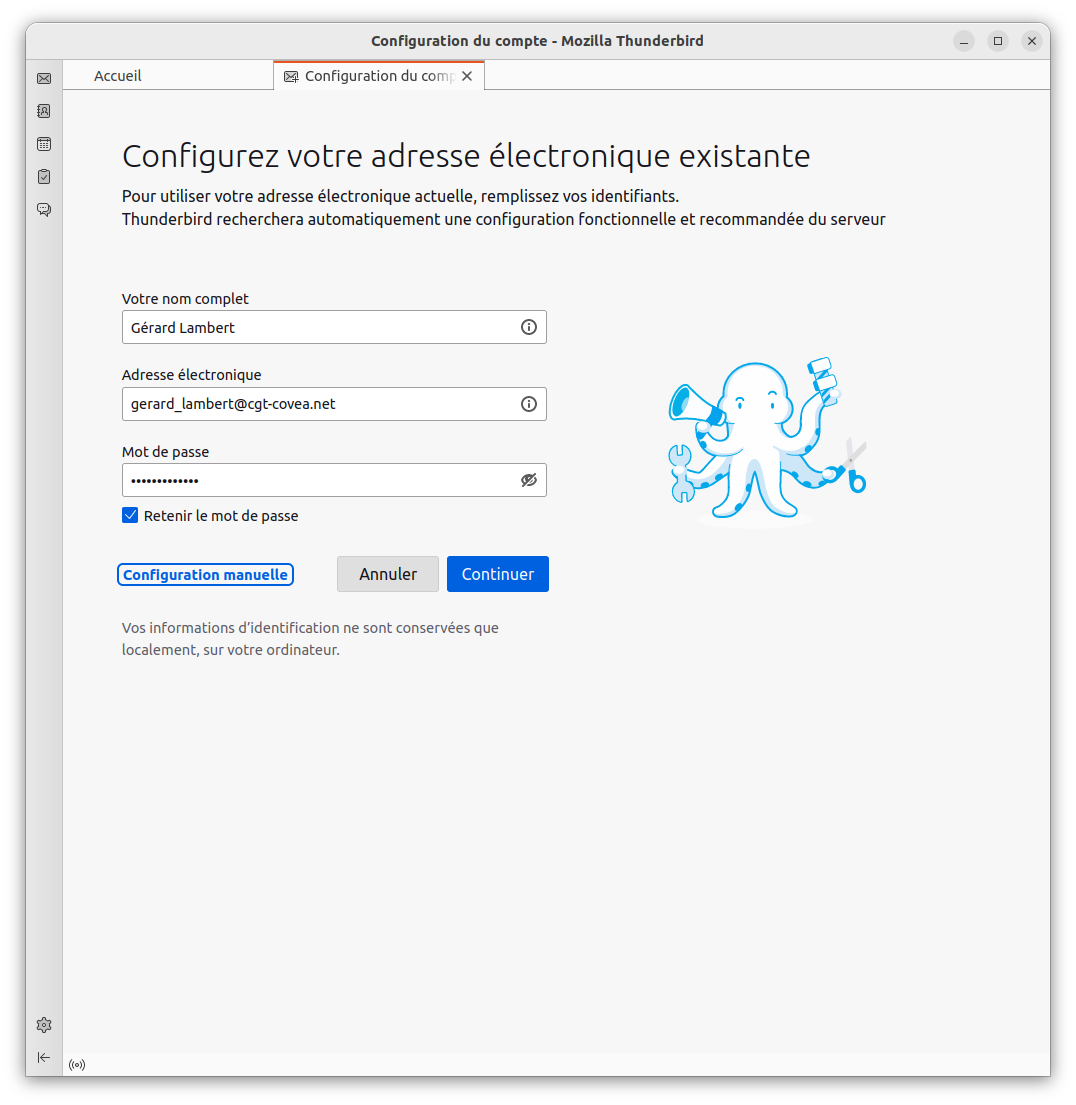
Task: Show info tooltip for 'Votre nom complet' field
Action: click(528, 327)
